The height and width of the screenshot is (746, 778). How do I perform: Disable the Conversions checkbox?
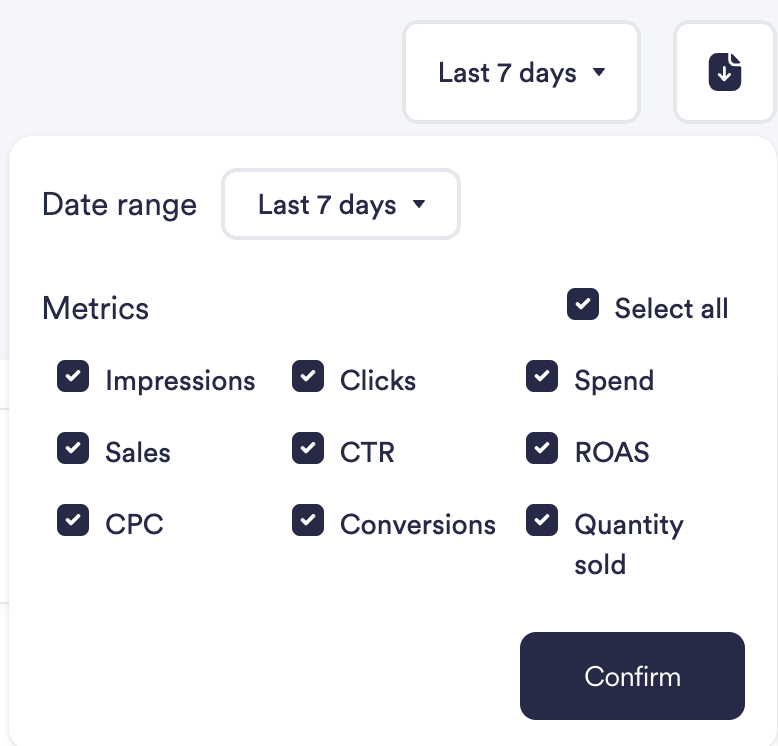coord(308,521)
